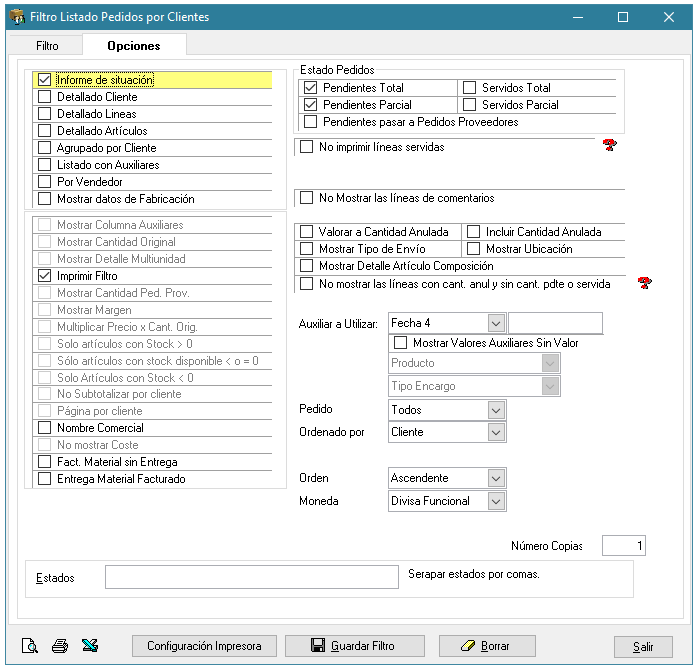The image size is (697, 669).
Task: Click the text field next to Fecha 4
Action: pos(555,323)
